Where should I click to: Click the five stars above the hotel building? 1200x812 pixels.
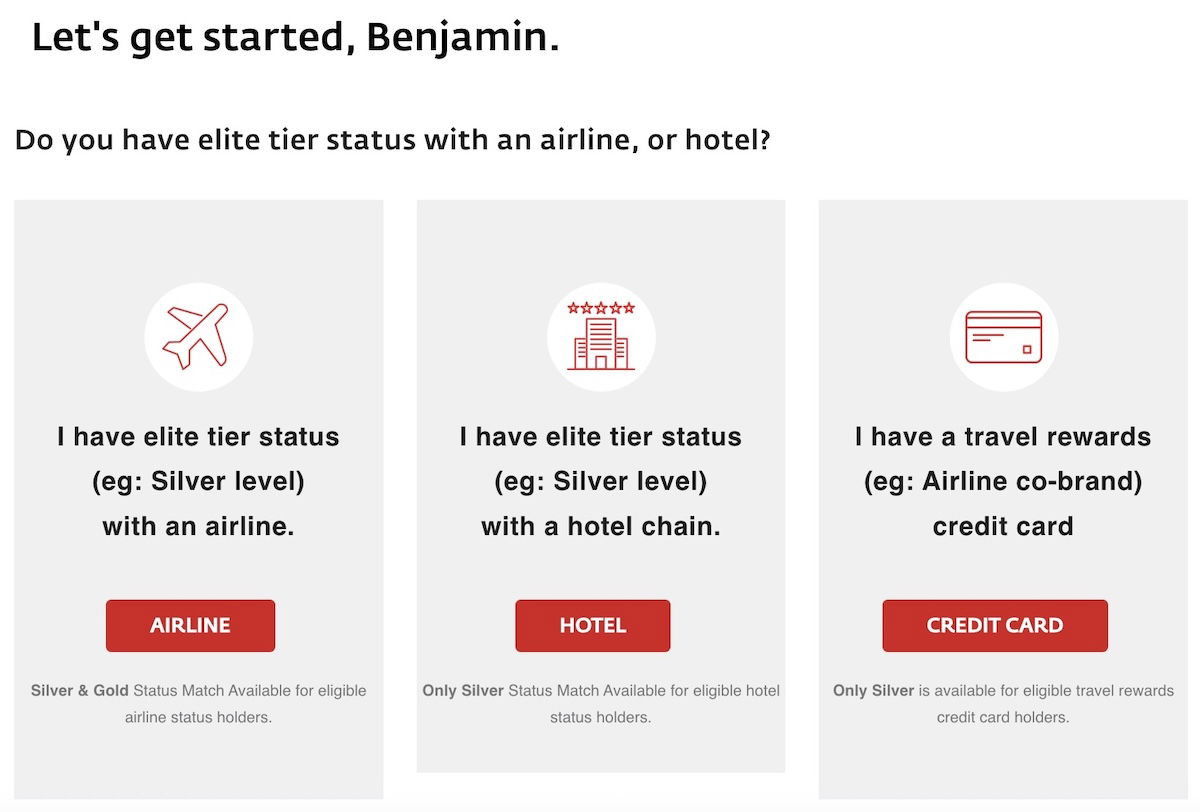tap(600, 308)
